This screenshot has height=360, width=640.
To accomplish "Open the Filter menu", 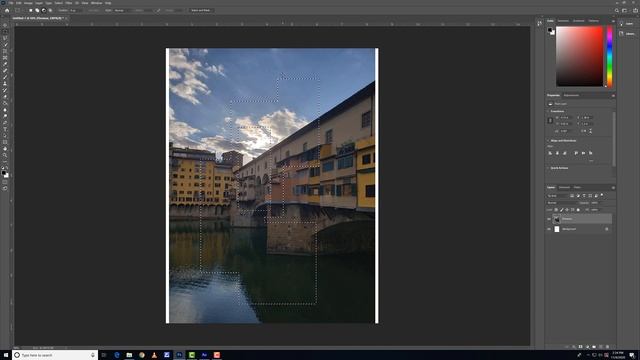I will tap(69, 3).
